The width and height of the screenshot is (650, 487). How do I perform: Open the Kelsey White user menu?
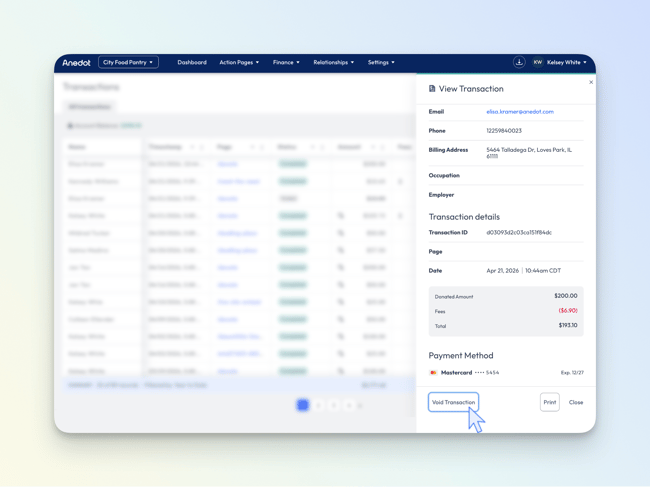[566, 62]
